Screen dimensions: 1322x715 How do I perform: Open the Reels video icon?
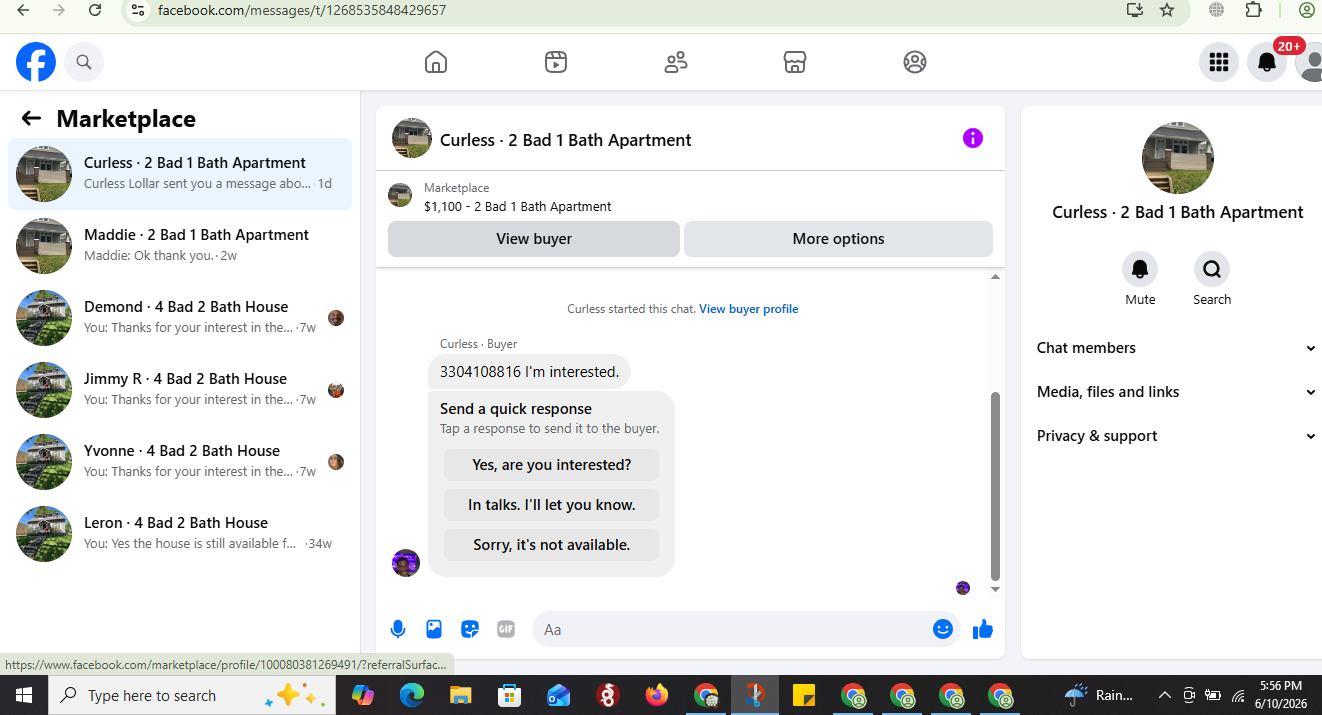tap(556, 62)
